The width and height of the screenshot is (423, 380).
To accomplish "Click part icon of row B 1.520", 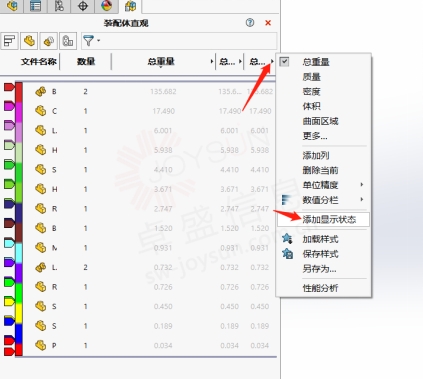I will pyautogui.click(x=40, y=228).
